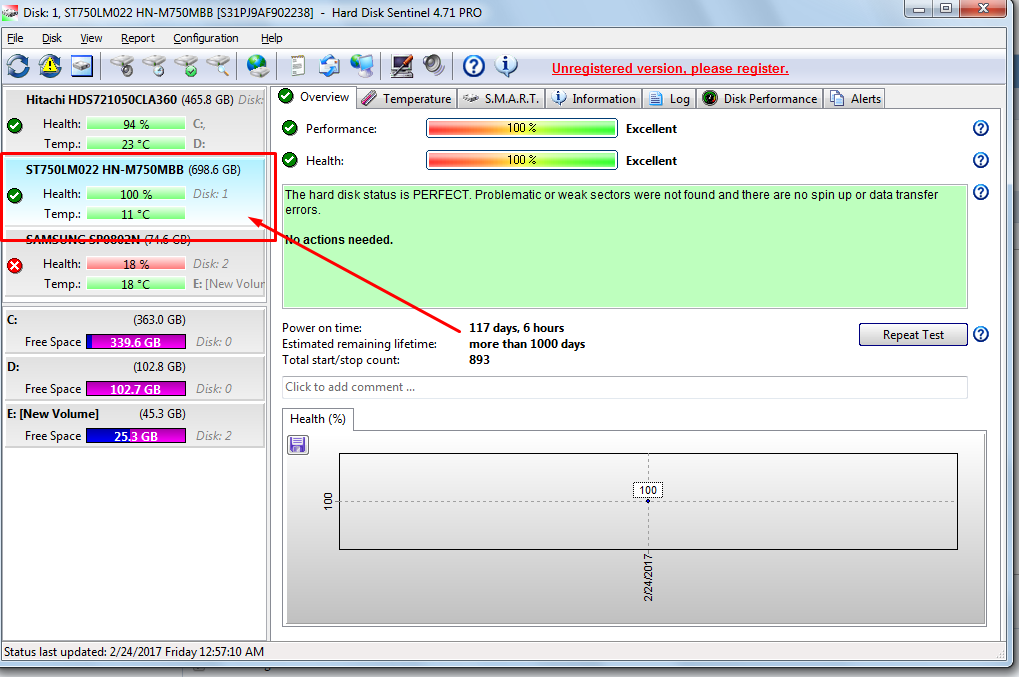The width and height of the screenshot is (1019, 677).
Task: Click the blue Refresh arrows toolbar icon
Action: pyautogui.click(x=18, y=66)
